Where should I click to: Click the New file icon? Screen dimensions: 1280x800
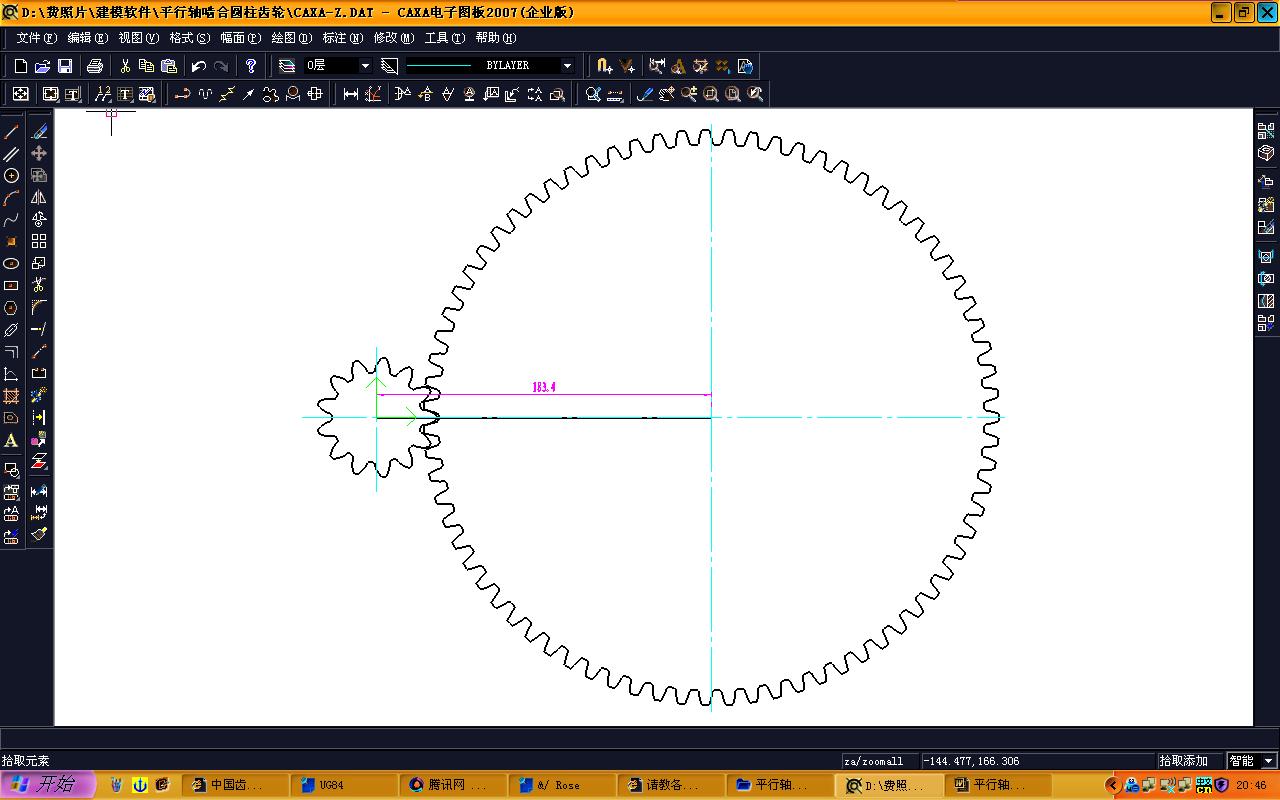click(x=21, y=66)
